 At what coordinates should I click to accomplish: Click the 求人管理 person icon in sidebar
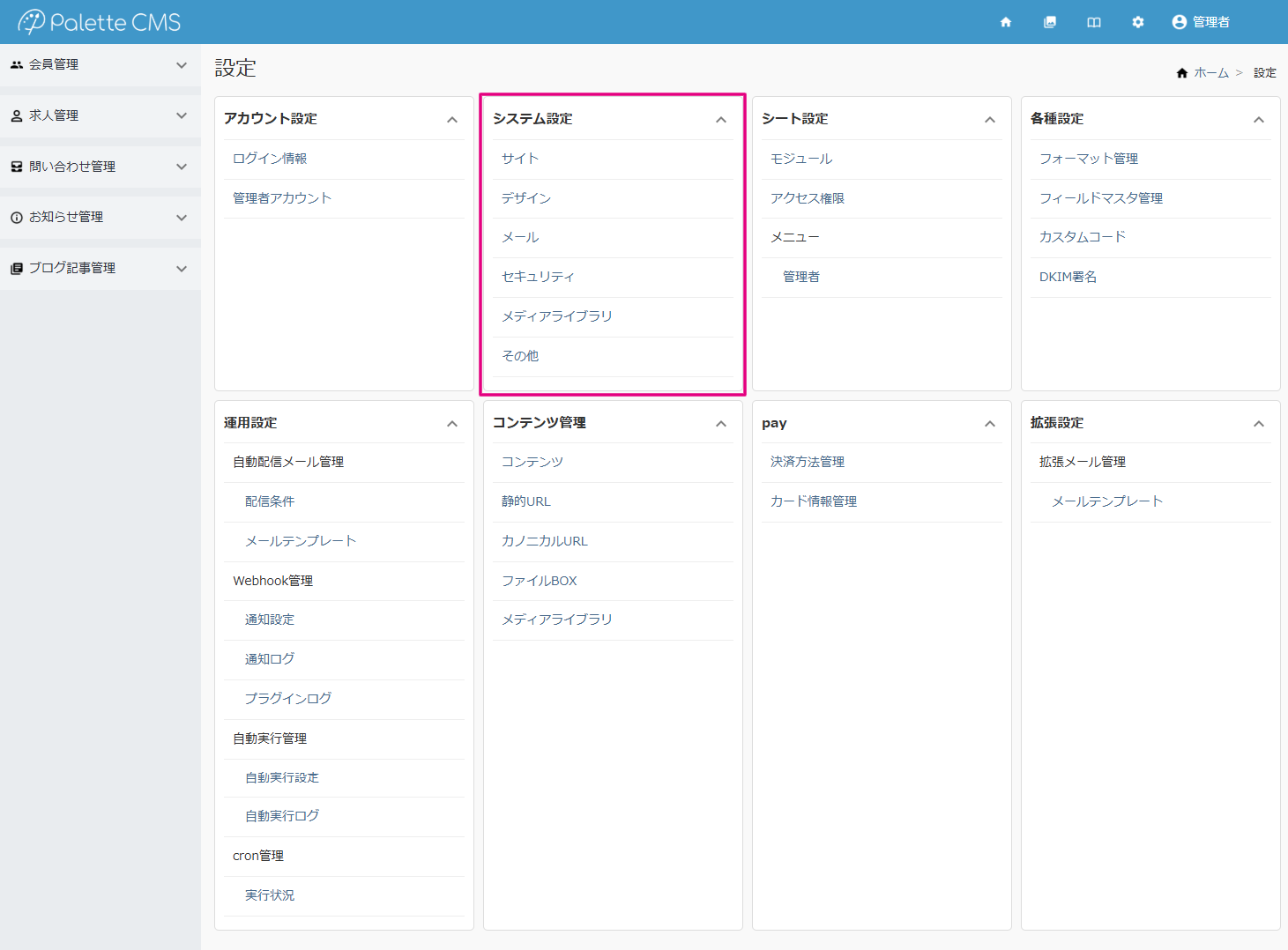[x=17, y=115]
